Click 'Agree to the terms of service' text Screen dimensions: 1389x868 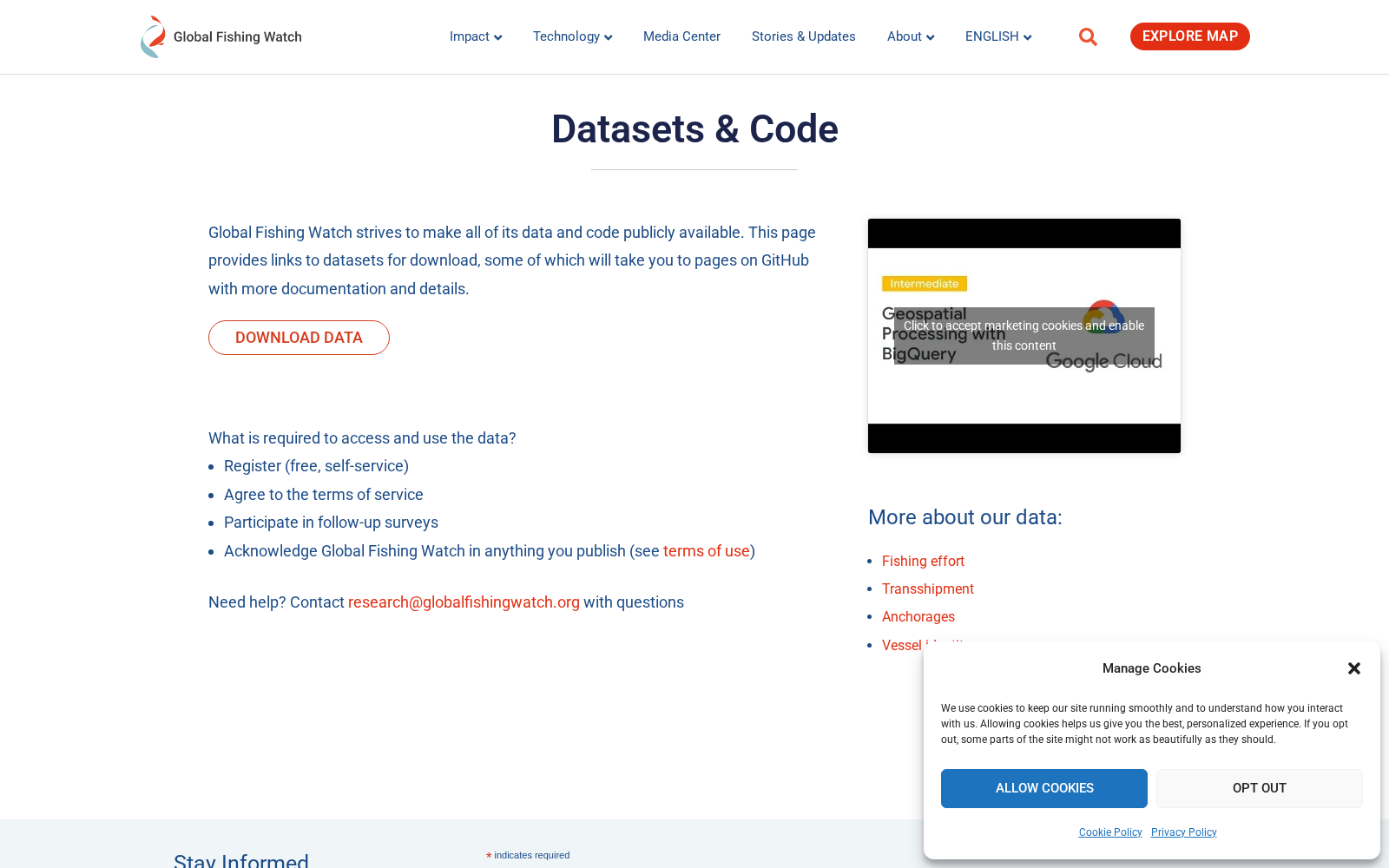coord(324,495)
